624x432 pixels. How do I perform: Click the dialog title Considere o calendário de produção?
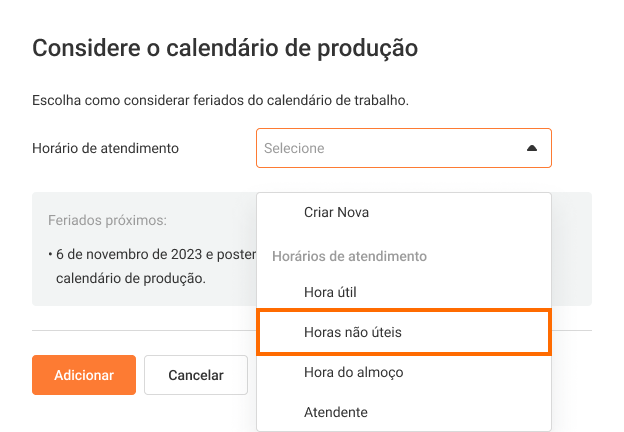click(225, 47)
